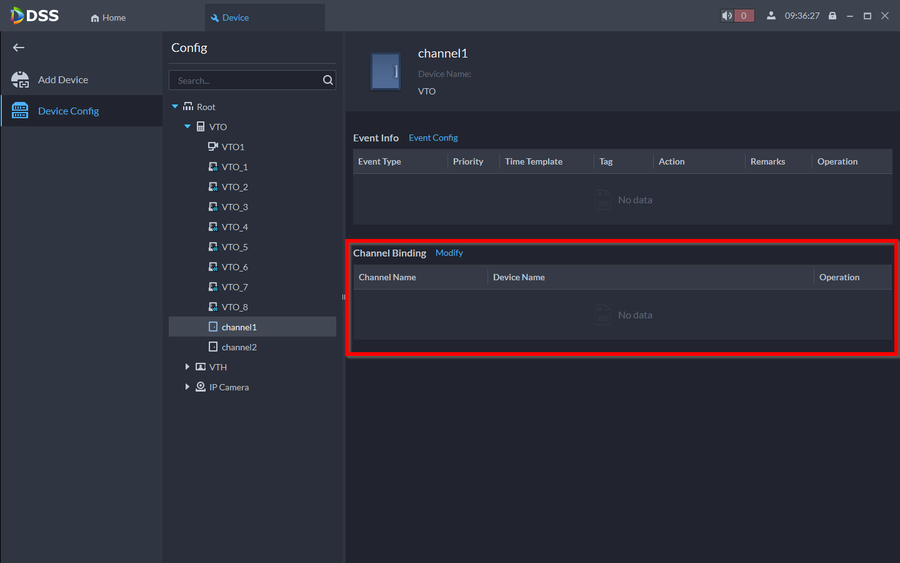Viewport: 900px width, 563px height.
Task: Click the DSS logo
Action: click(x=35, y=16)
